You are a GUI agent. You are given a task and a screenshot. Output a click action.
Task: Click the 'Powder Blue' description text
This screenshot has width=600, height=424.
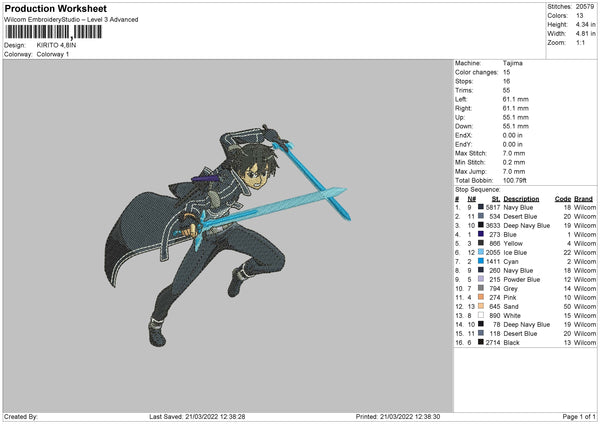522,280
